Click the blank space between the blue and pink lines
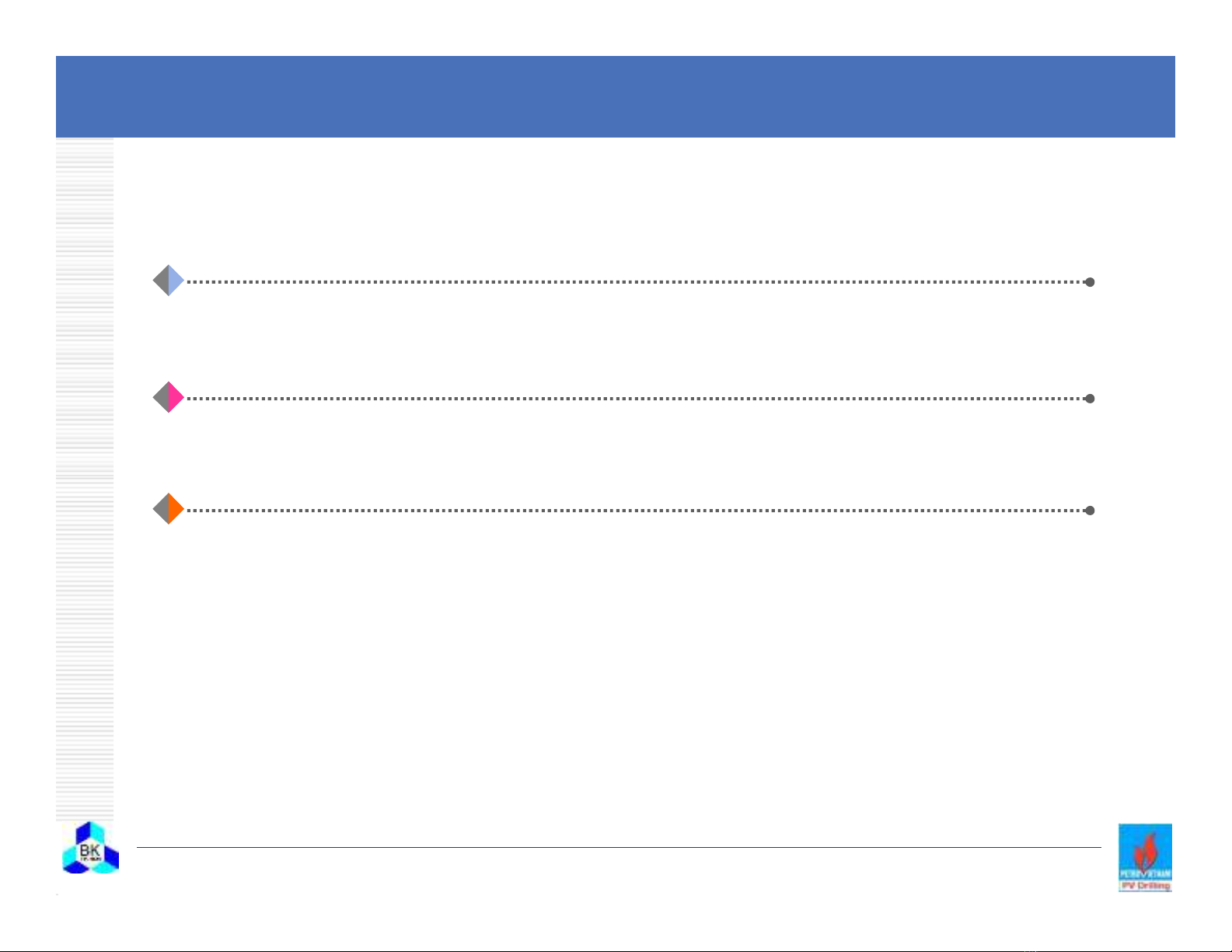This screenshot has width=1232, height=952. [622, 340]
